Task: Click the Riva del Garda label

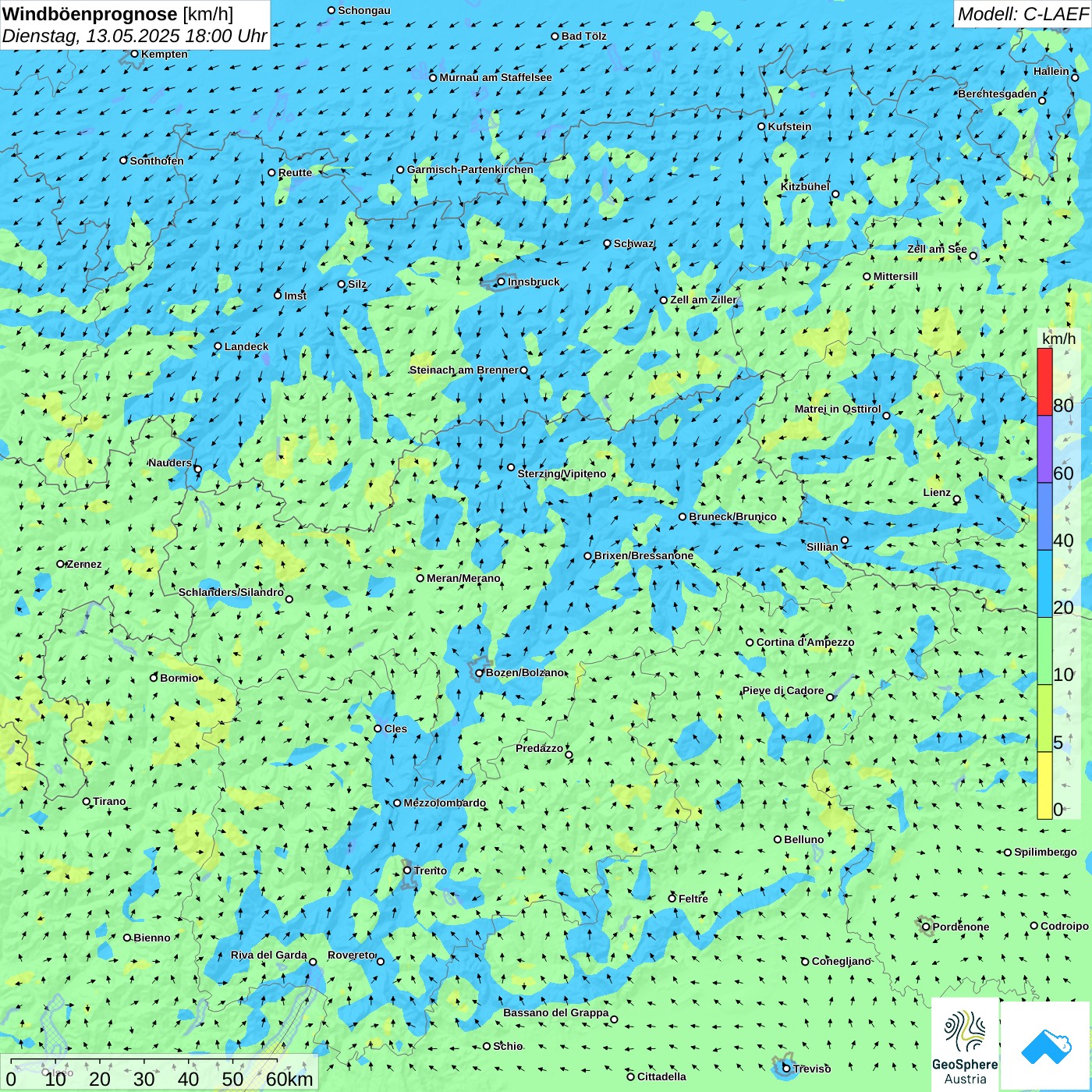Action: pos(268,955)
